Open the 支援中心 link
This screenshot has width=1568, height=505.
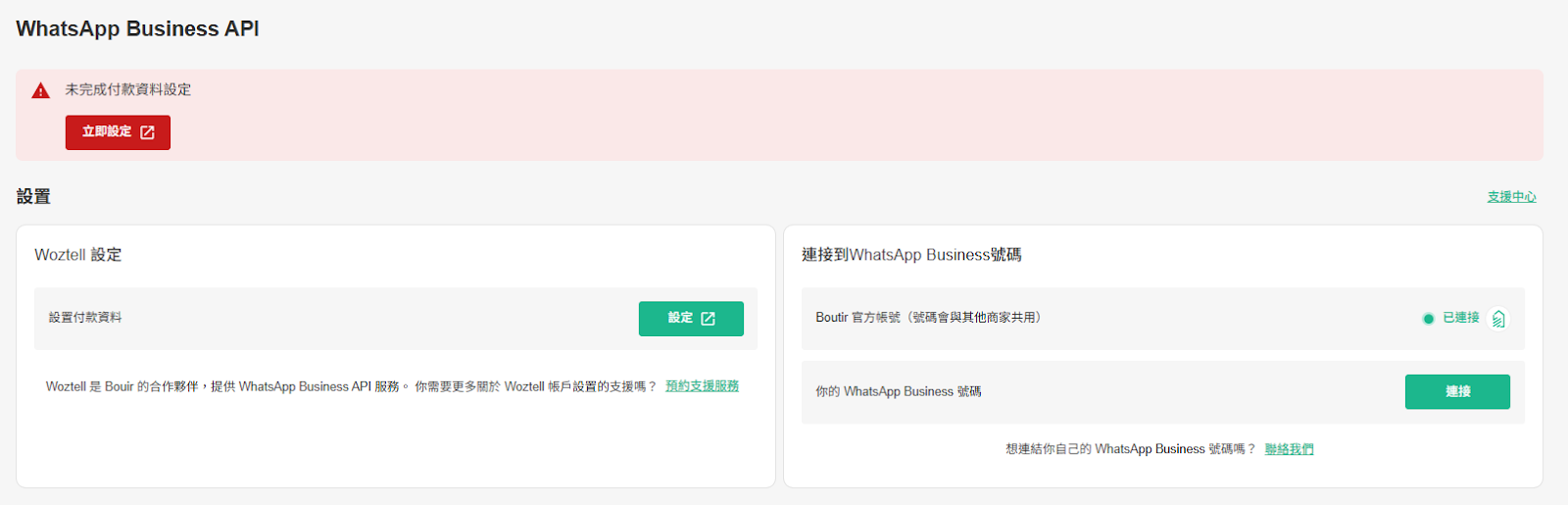[1511, 197]
